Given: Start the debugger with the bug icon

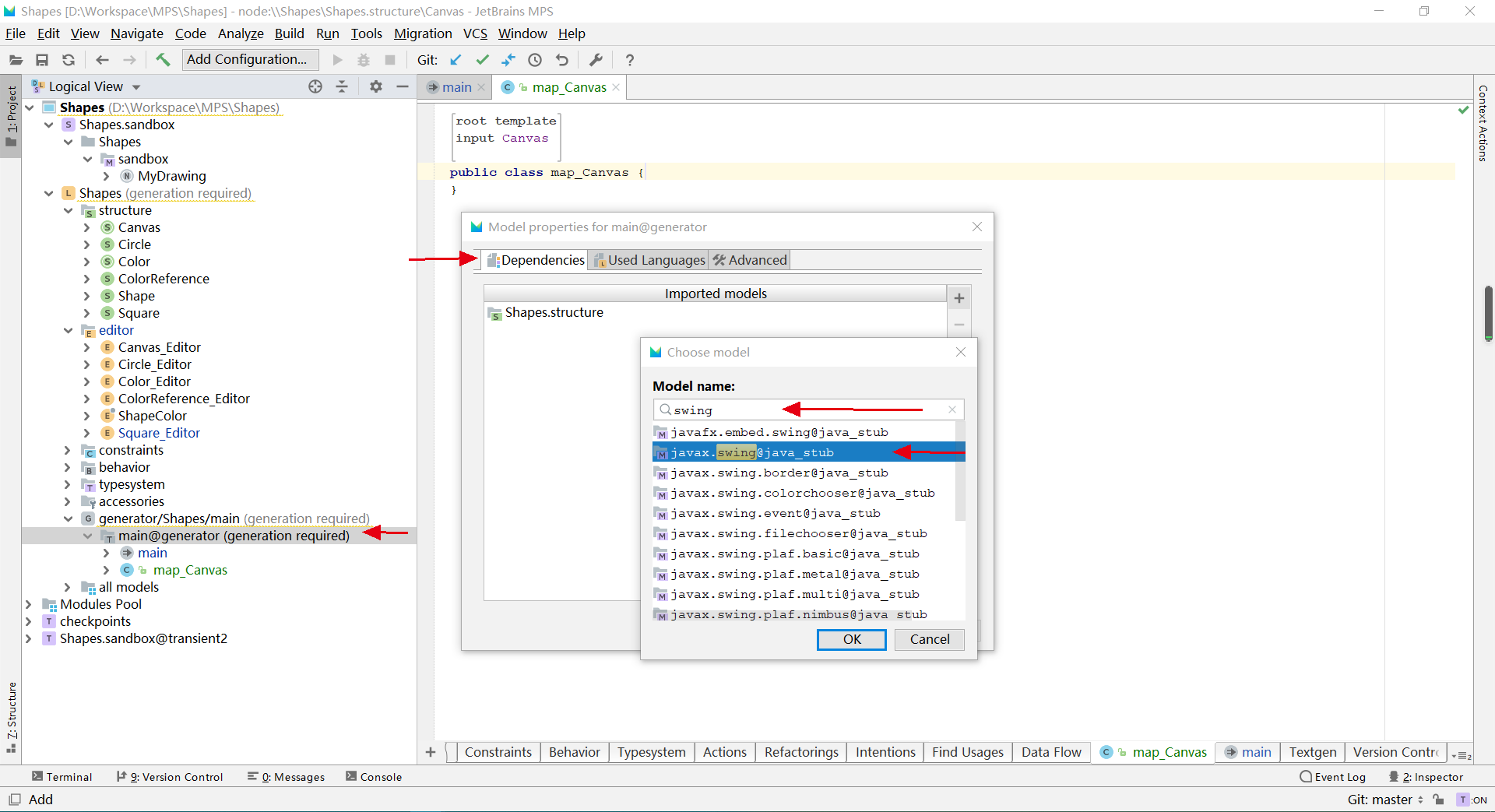Looking at the screenshot, I should [364, 59].
